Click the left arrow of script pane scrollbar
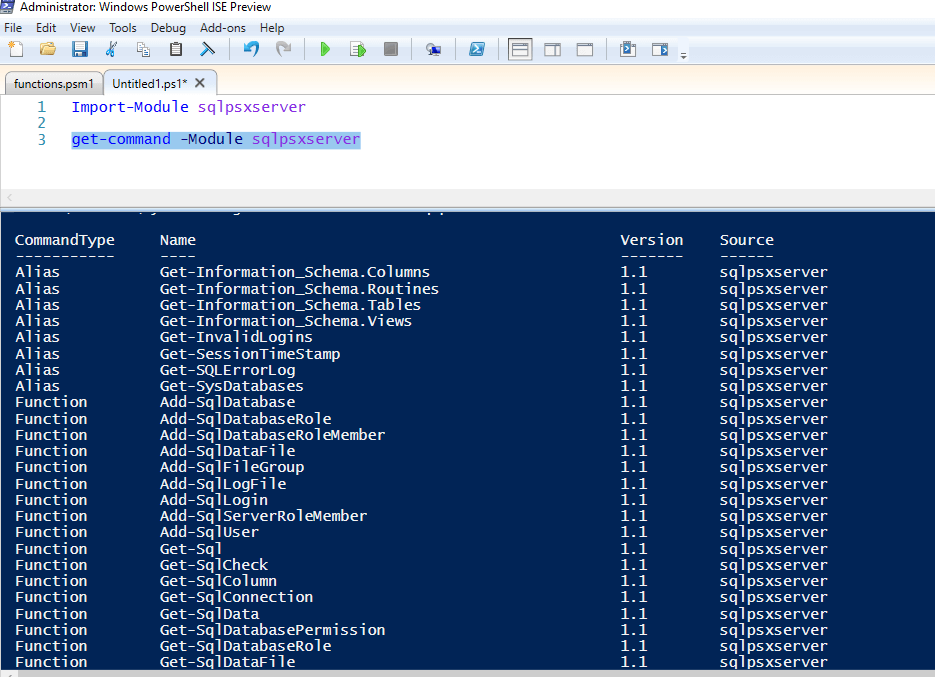The image size is (935, 677). [10, 197]
